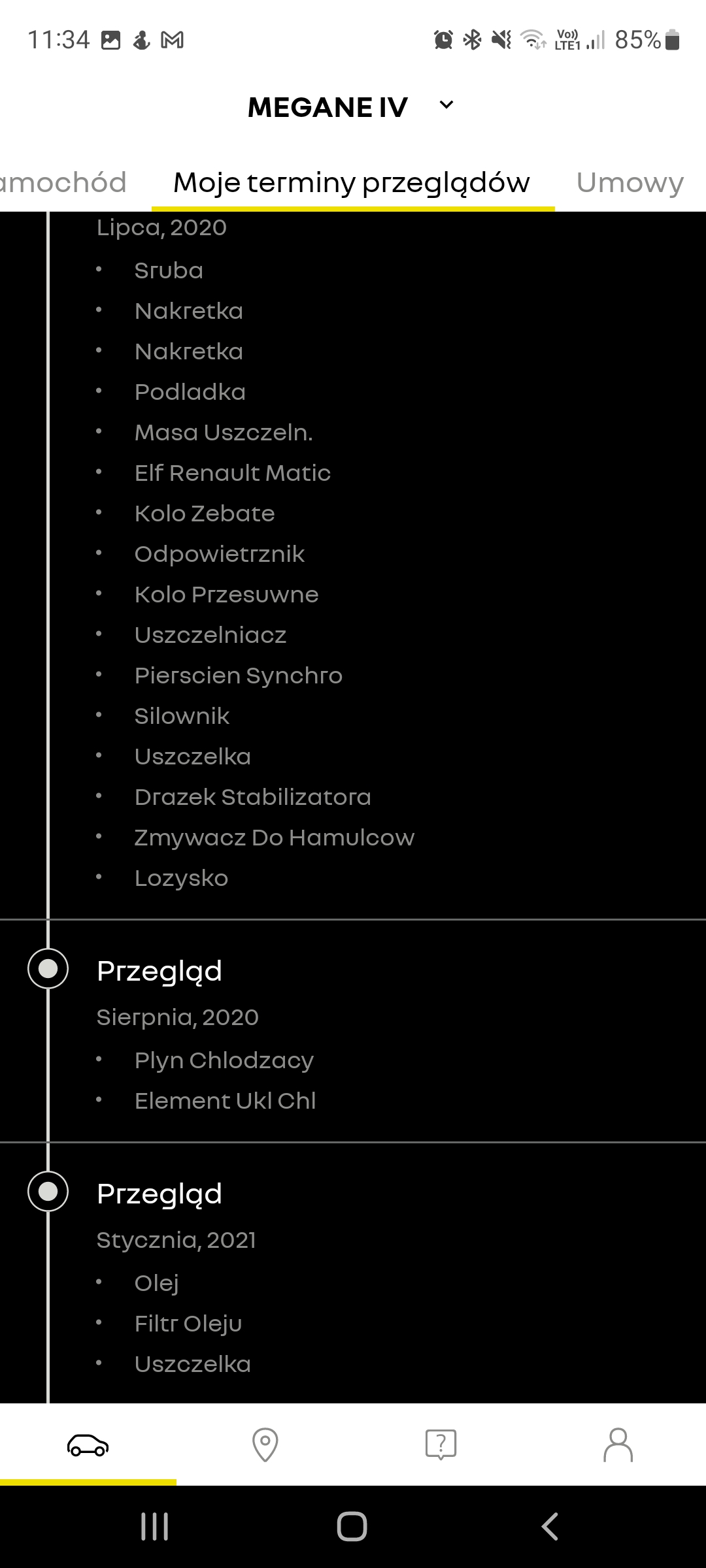Switch to the Umowy tab
Screen dimensions: 706x1568
point(630,182)
